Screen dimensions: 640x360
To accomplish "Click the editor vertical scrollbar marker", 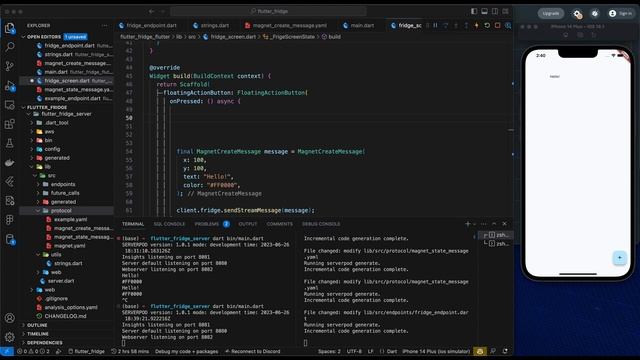I will click(511, 130).
